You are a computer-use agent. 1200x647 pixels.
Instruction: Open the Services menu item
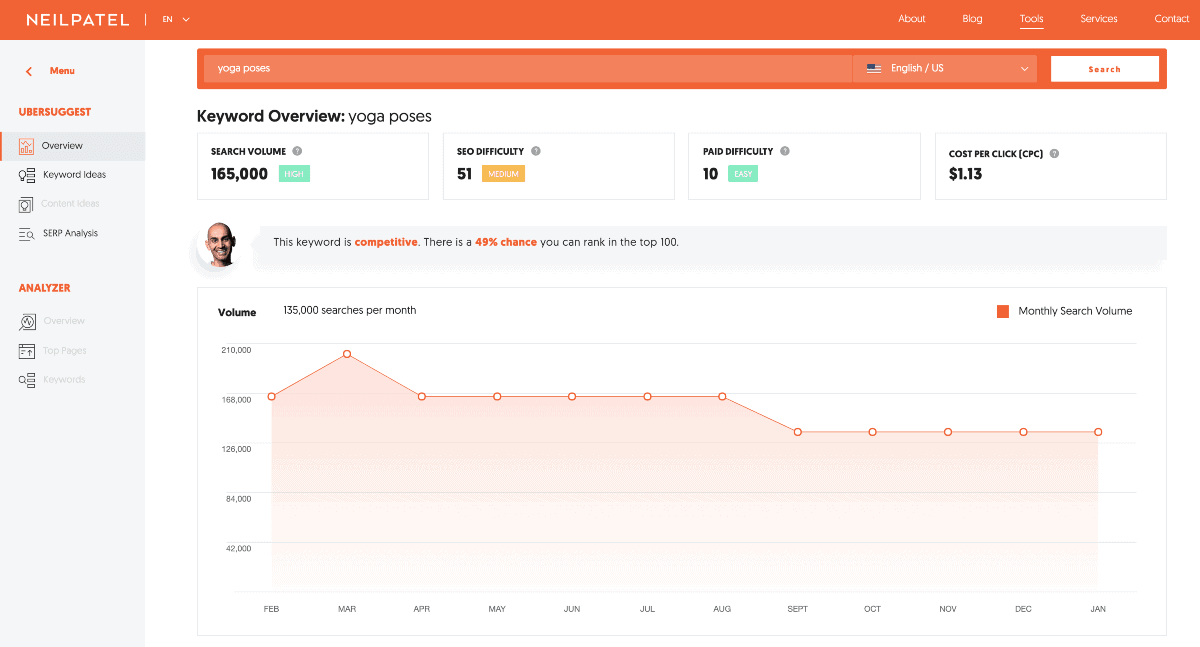click(x=1098, y=18)
